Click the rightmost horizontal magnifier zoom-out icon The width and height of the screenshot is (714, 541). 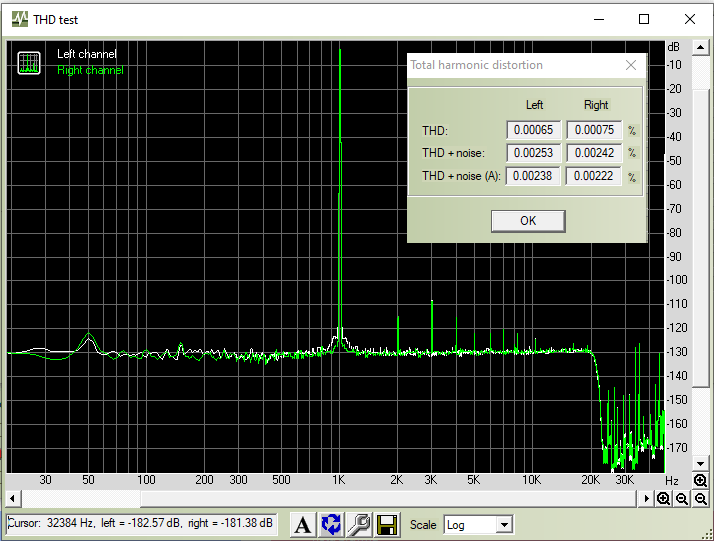coord(701,499)
